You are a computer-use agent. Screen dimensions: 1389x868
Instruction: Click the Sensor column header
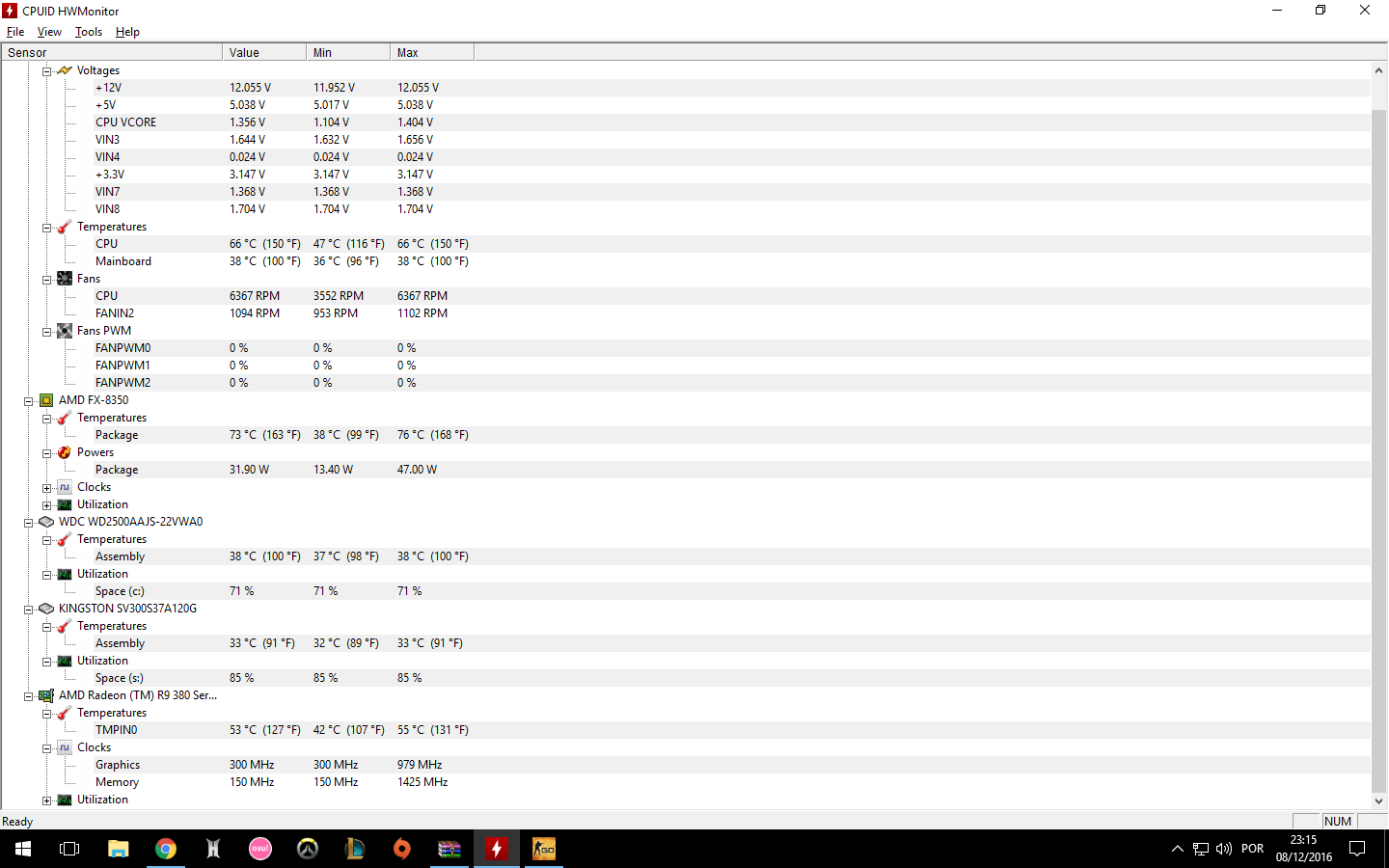[112, 52]
